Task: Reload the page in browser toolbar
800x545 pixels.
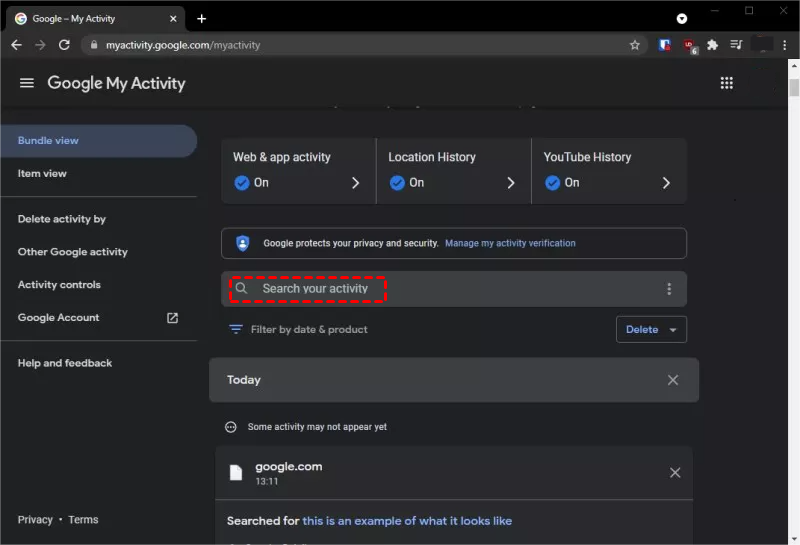Action: coord(65,45)
